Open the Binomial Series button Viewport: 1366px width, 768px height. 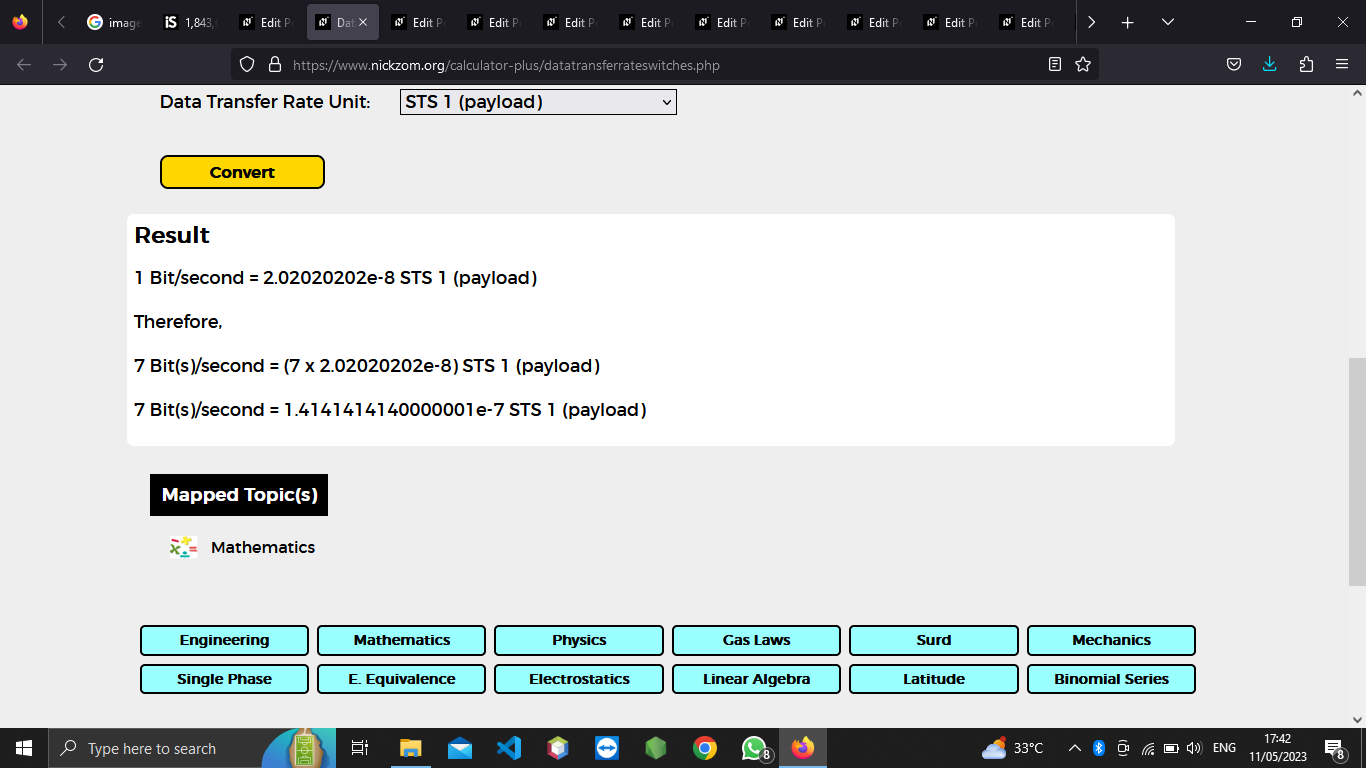1111,679
